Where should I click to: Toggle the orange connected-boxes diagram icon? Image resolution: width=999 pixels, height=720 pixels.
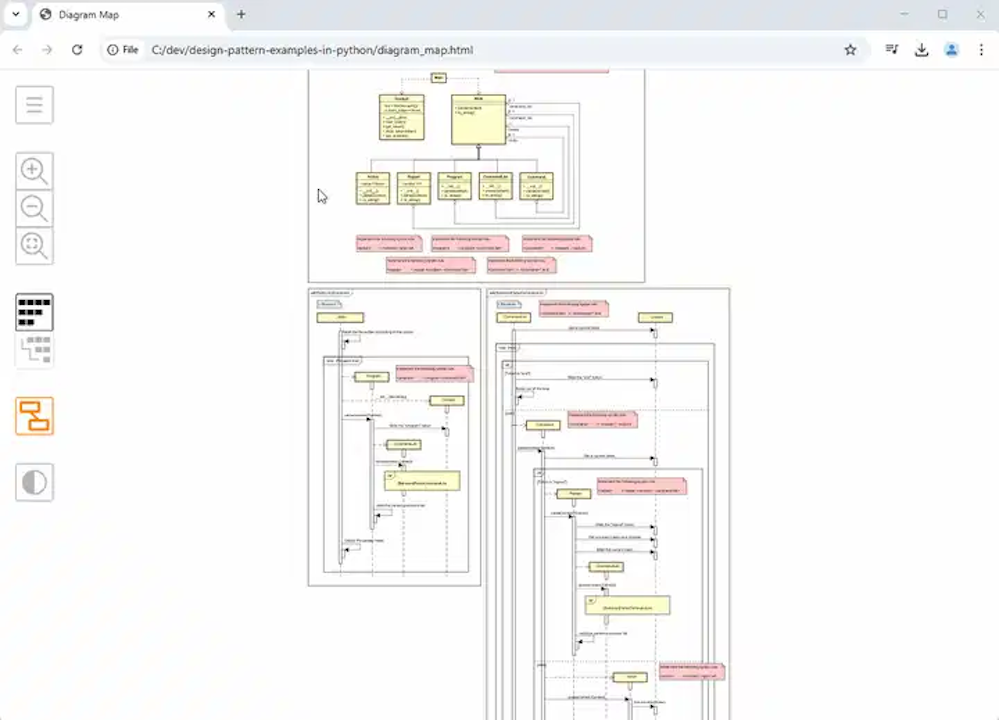34,416
